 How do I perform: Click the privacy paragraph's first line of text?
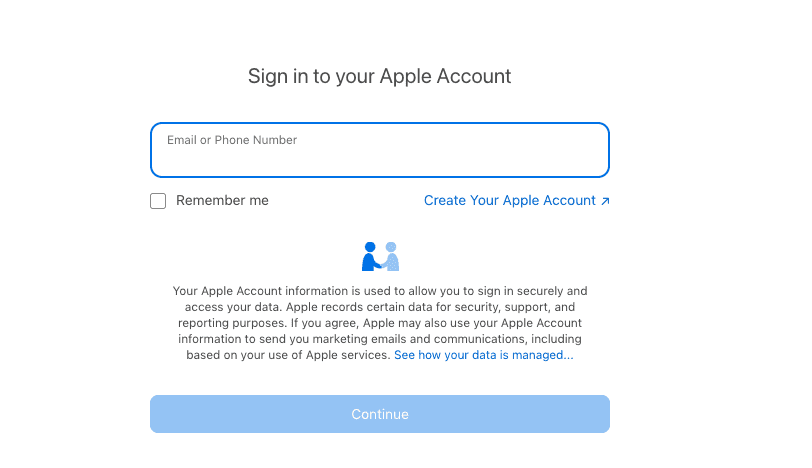(379, 291)
